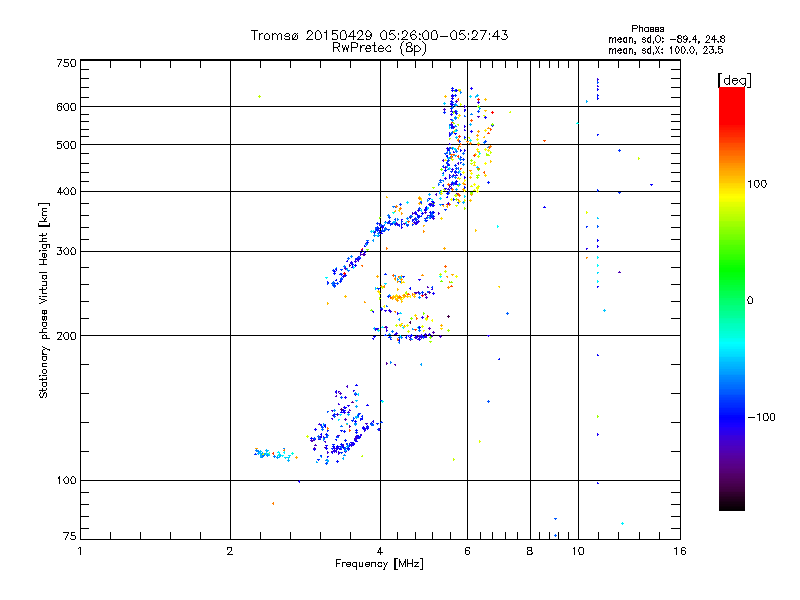The width and height of the screenshot is (800, 600).
Task: Click the y-axis tick label '100'
Action: (66, 481)
